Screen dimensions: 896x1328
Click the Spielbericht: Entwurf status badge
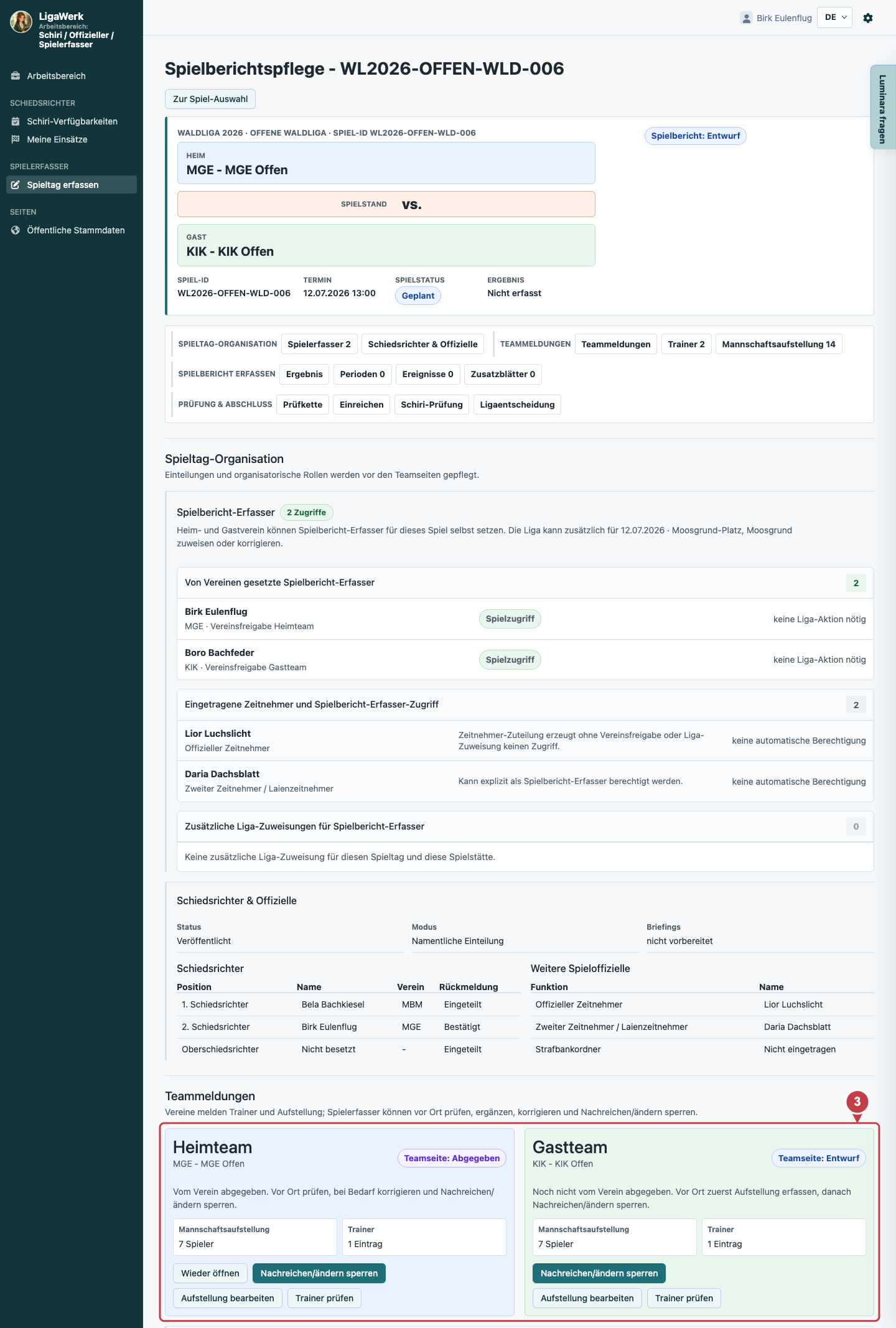coord(696,136)
